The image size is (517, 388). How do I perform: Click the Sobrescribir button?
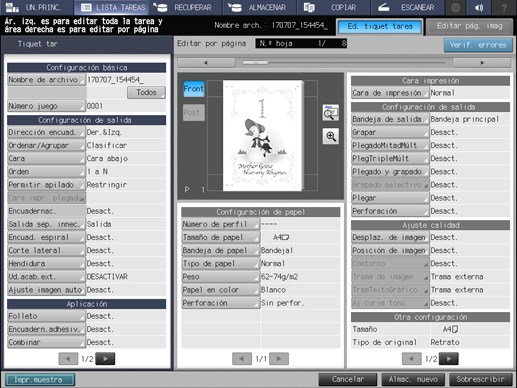[x=480, y=379]
